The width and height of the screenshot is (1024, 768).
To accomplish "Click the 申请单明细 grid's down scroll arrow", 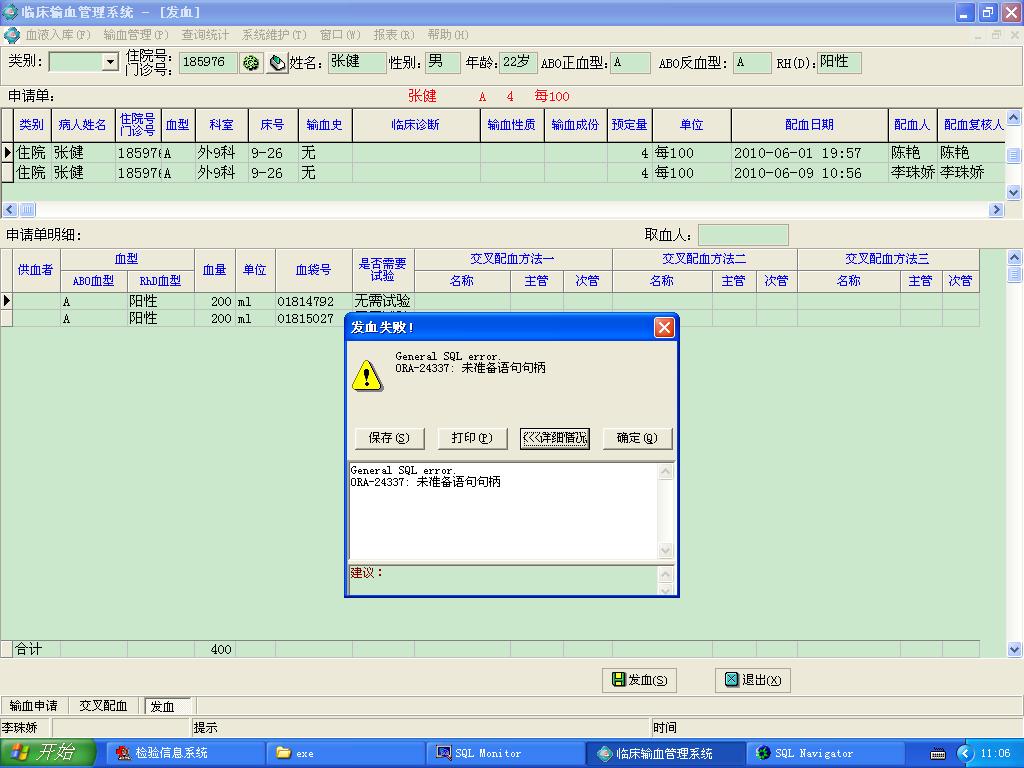I will (1014, 649).
